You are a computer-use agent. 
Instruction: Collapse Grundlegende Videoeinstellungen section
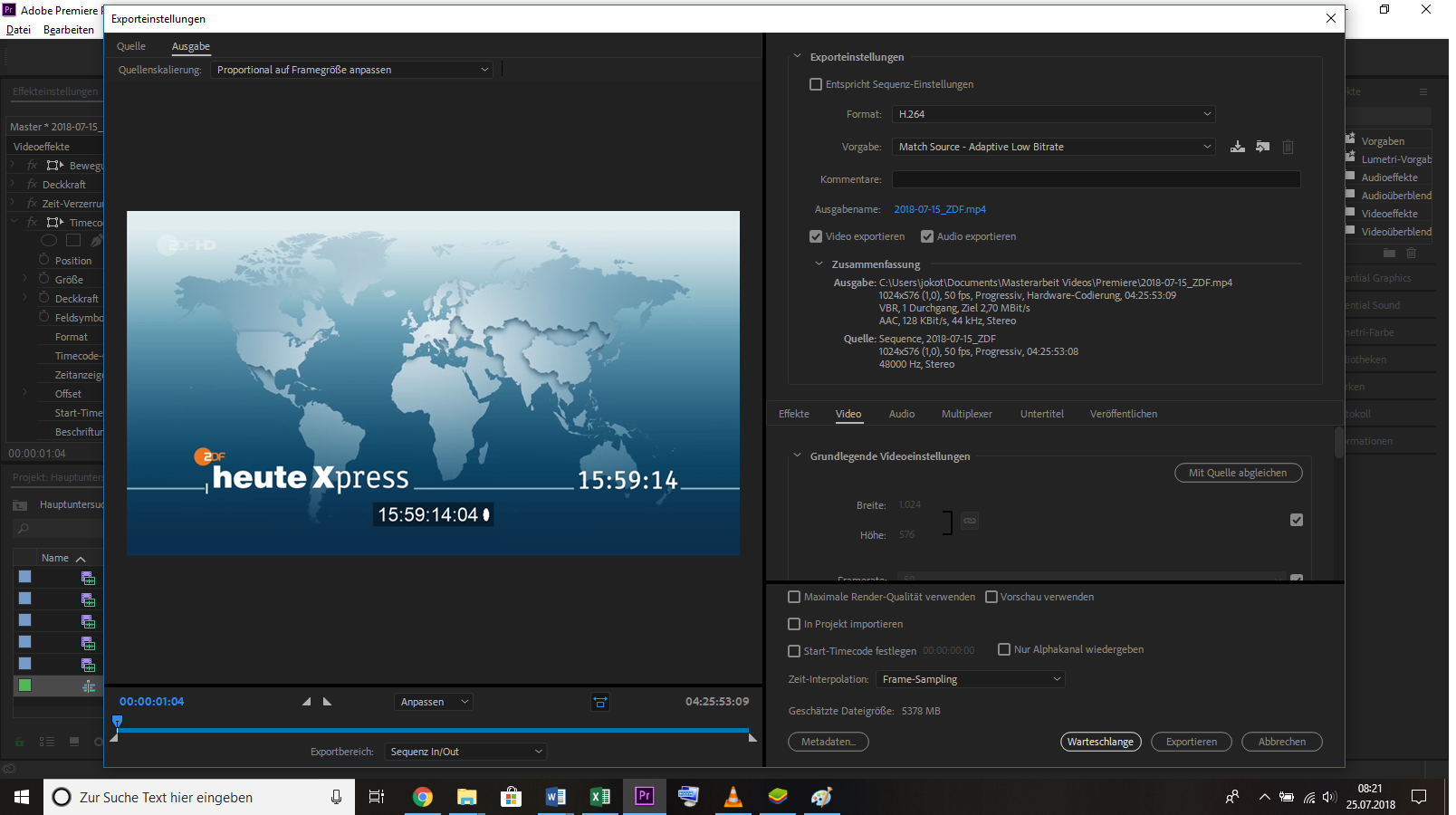(797, 455)
